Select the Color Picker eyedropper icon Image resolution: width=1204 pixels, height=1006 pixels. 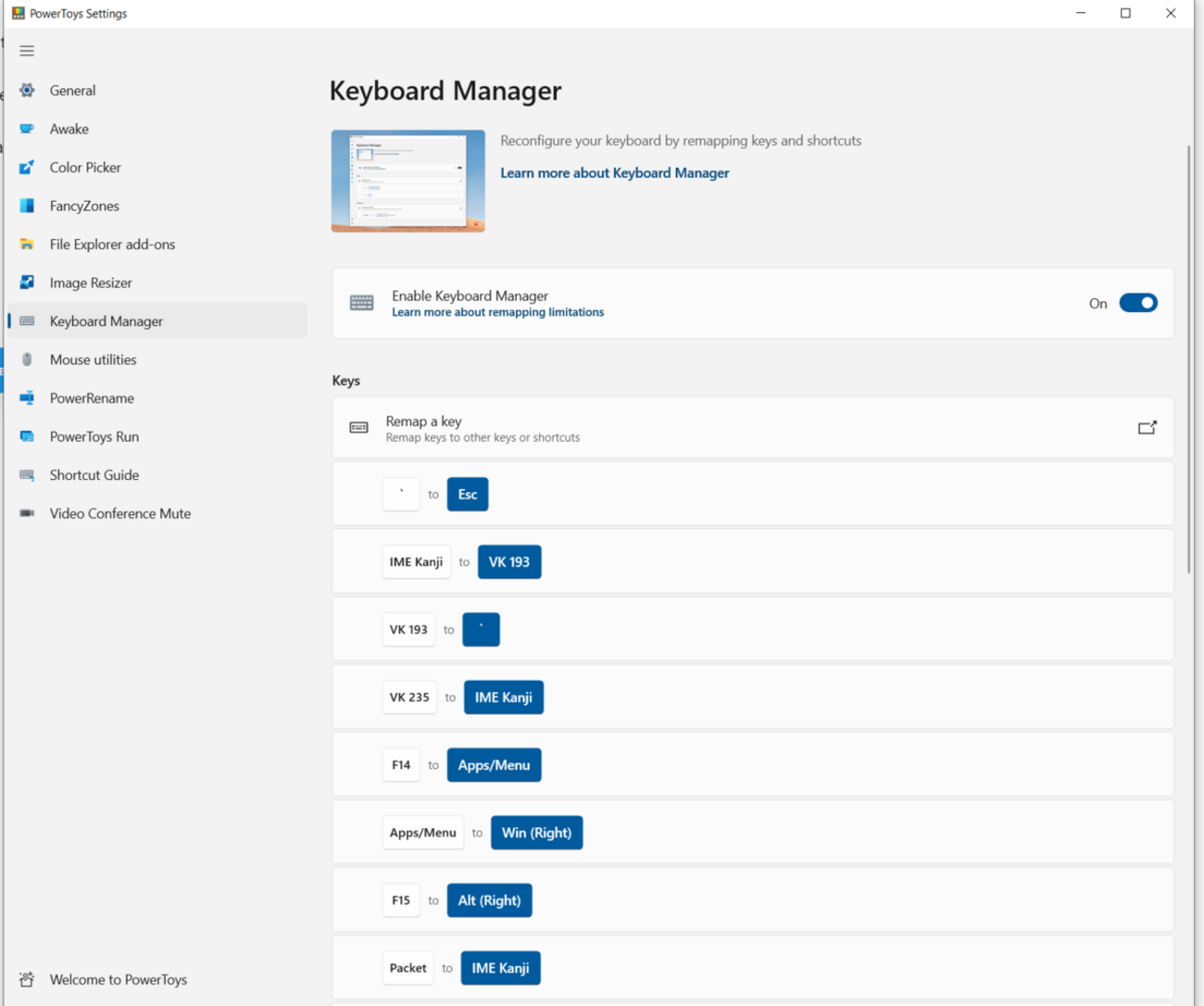click(27, 168)
